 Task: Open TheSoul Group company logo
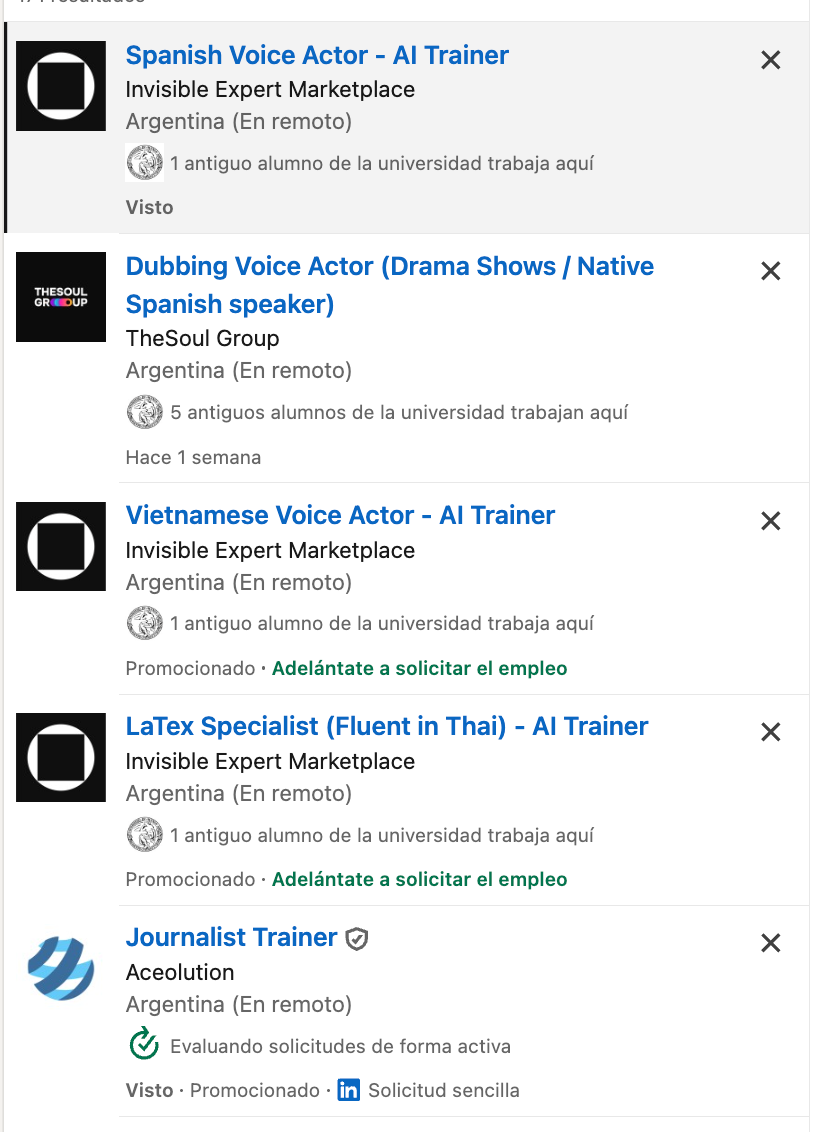pyautogui.click(x=61, y=297)
